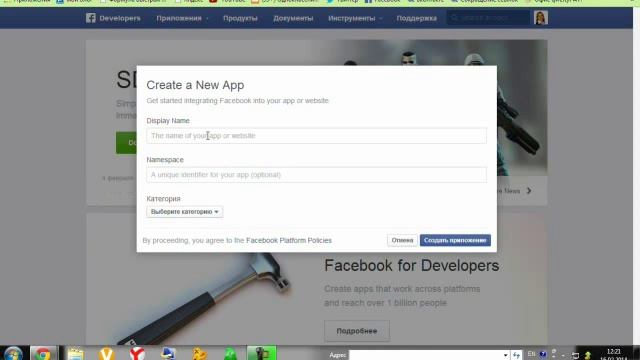The image size is (640, 360).
Task: Click the Facebook logo icon beside Developers
Action: pyautogui.click(x=91, y=18)
